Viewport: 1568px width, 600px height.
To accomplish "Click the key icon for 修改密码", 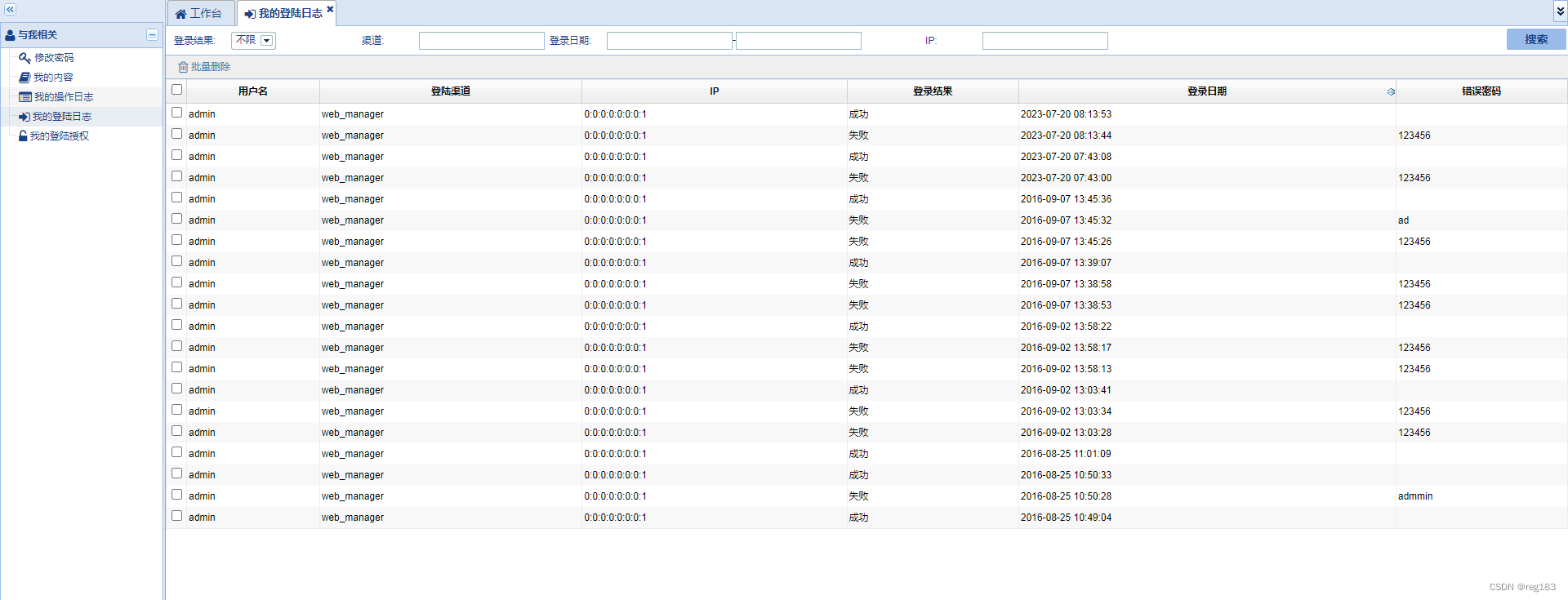I will (x=24, y=58).
